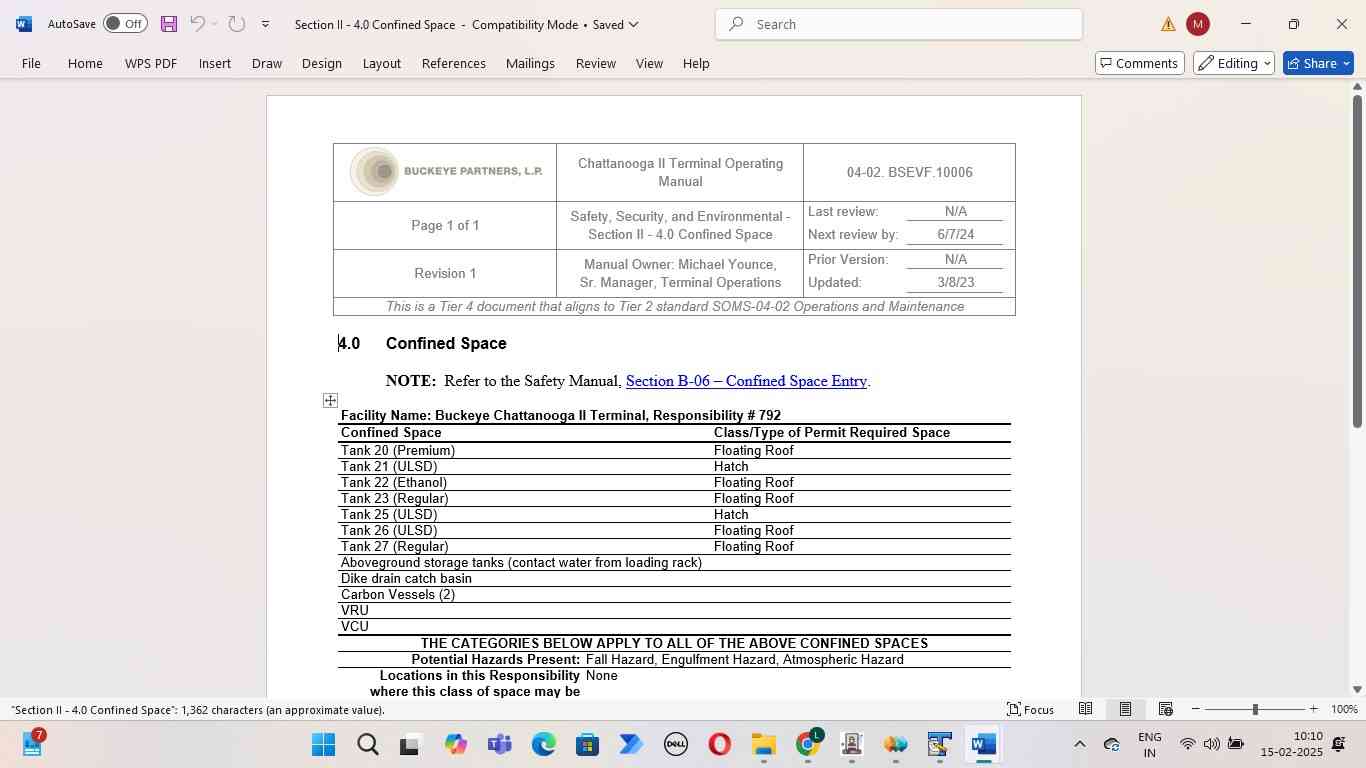The height and width of the screenshot is (768, 1366).
Task: Open Dell app on taskbar
Action: tap(675, 745)
